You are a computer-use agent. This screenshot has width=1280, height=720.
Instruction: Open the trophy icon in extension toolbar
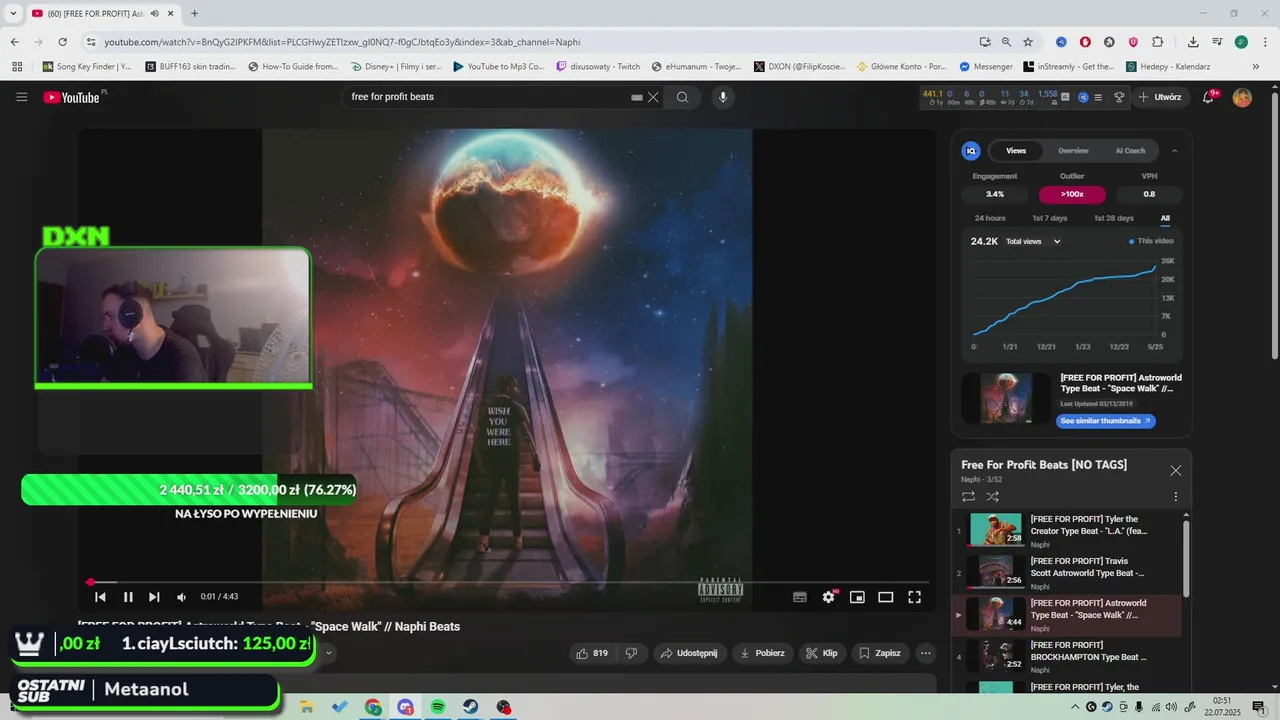1119,97
